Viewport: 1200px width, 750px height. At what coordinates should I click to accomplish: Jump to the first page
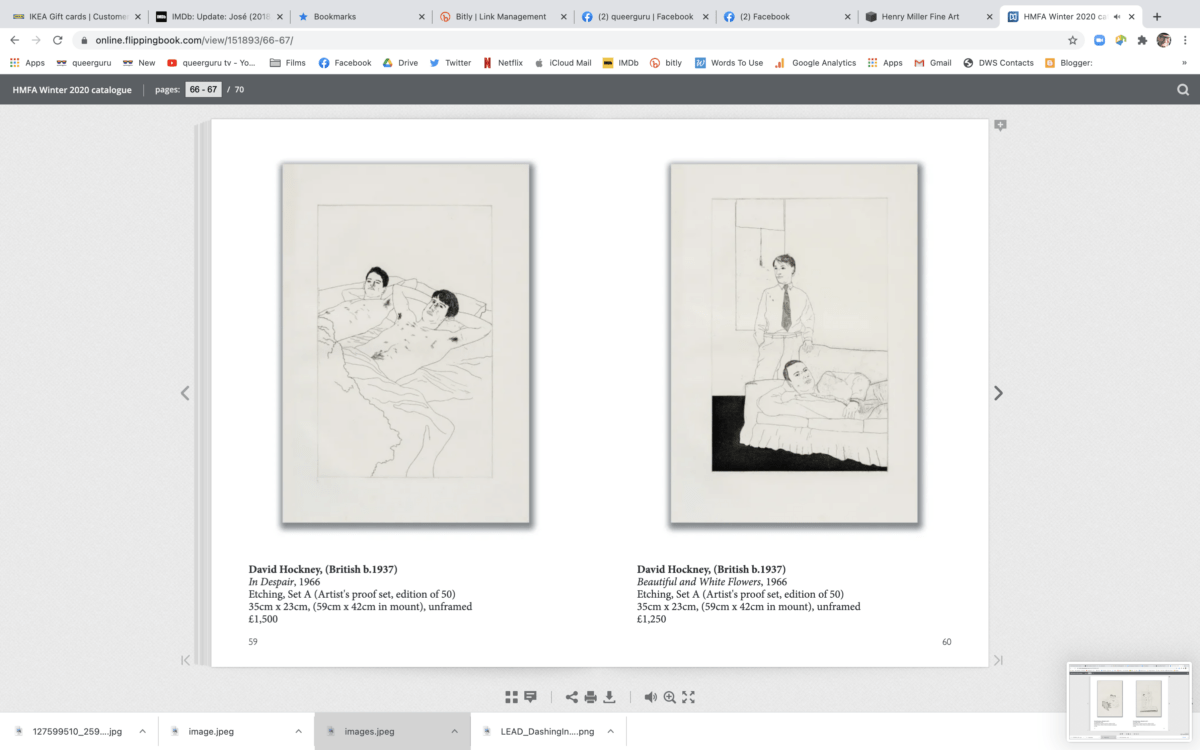click(185, 660)
